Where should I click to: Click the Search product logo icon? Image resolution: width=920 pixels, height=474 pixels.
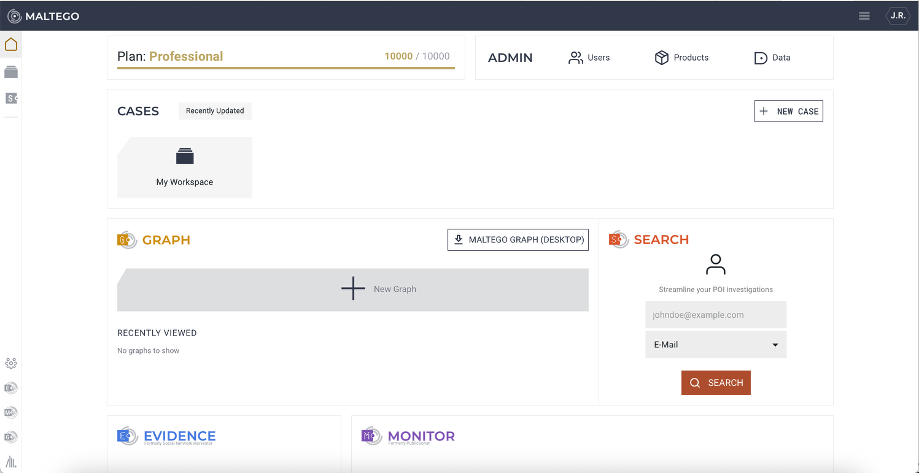618,239
